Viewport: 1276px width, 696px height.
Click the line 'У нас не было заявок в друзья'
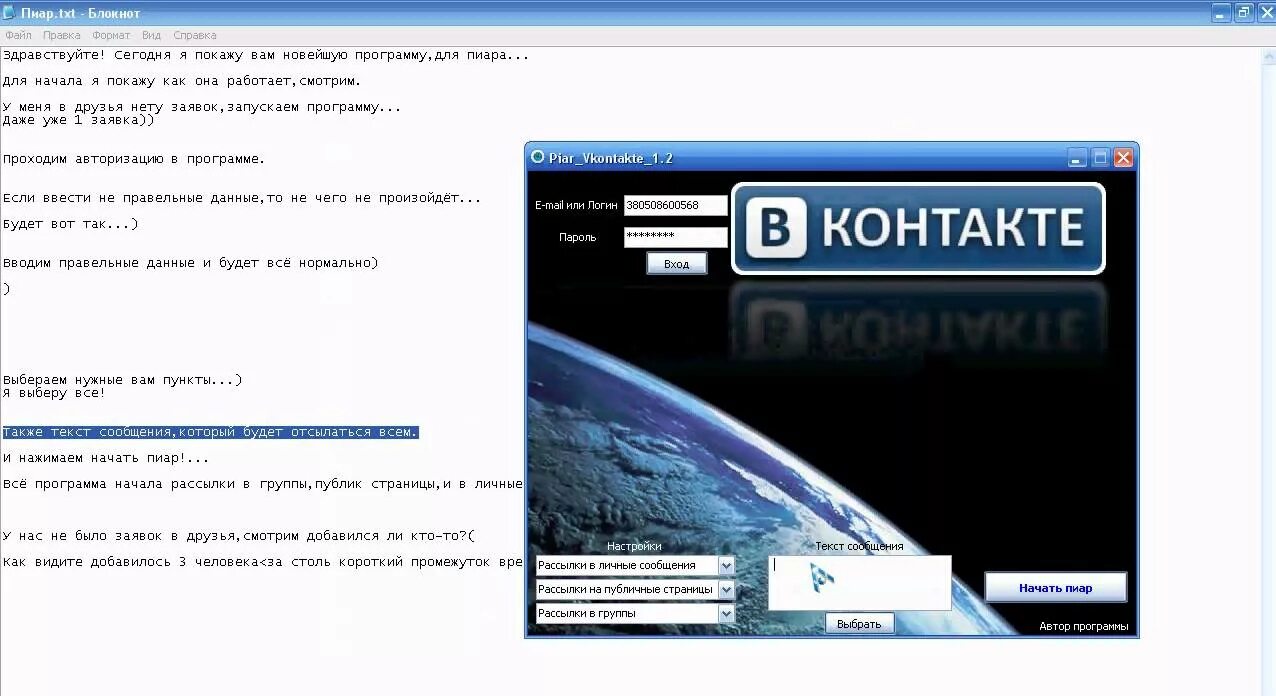[239, 536]
